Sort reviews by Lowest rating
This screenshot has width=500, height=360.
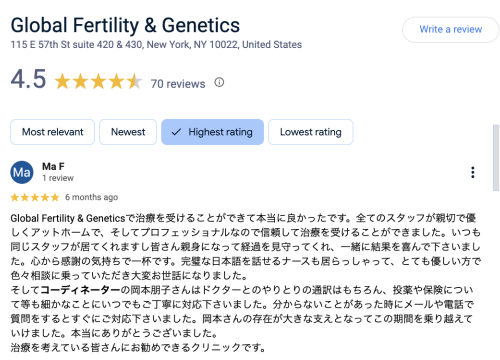coord(311,132)
